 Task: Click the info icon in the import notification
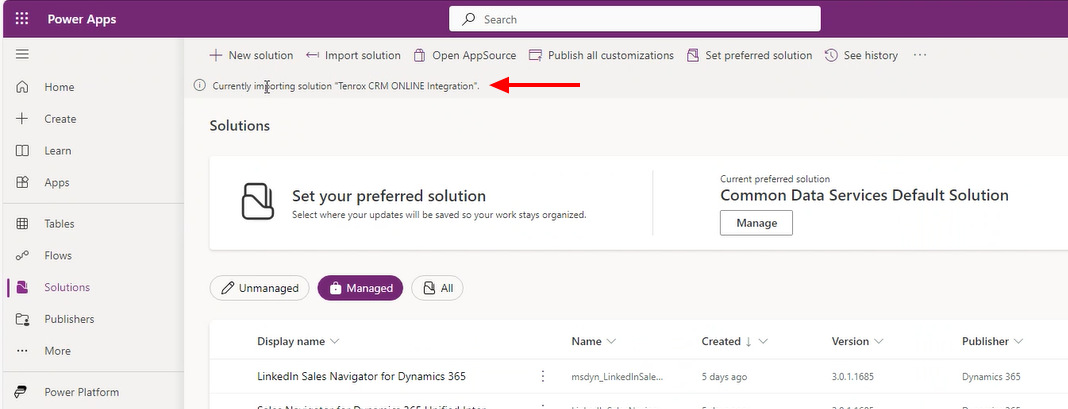pyautogui.click(x=199, y=86)
